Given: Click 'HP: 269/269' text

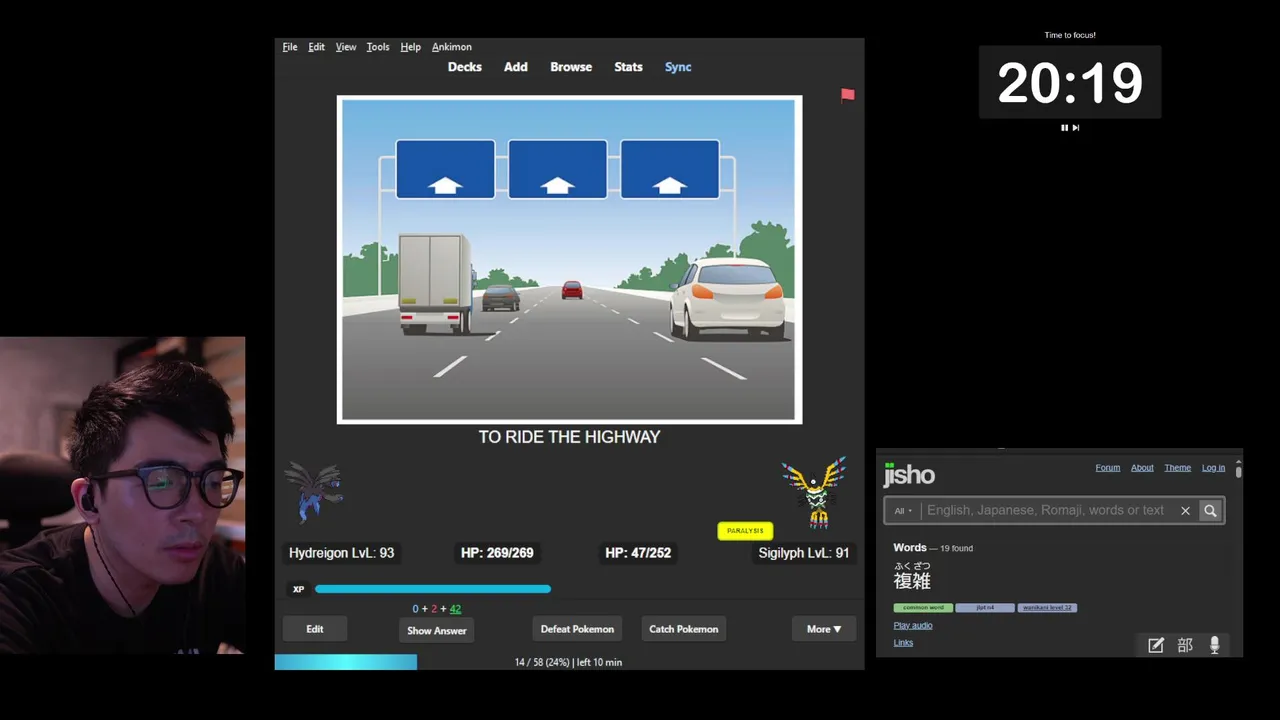Looking at the screenshot, I should click(x=497, y=553).
